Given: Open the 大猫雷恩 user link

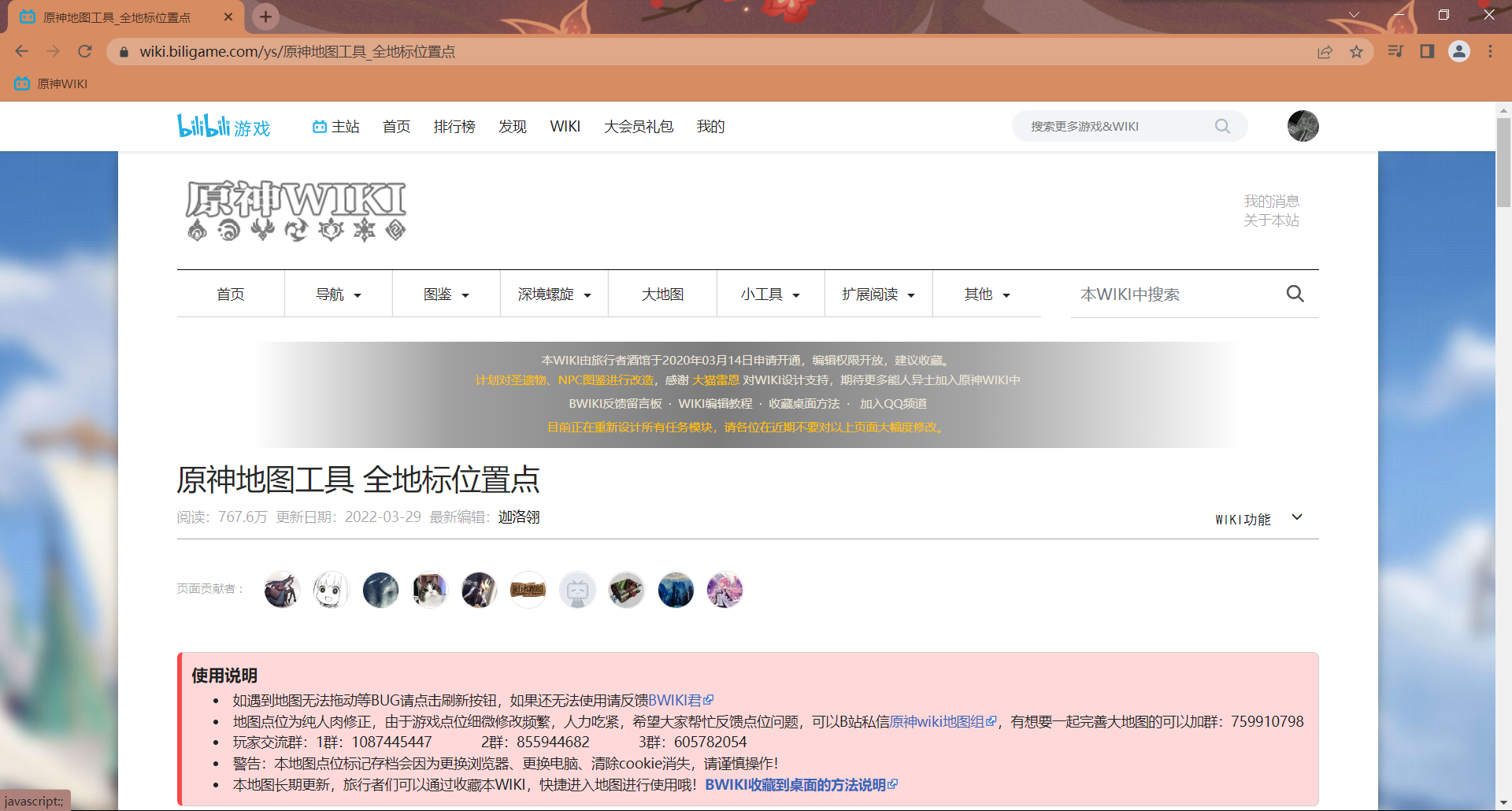Looking at the screenshot, I should [x=716, y=380].
